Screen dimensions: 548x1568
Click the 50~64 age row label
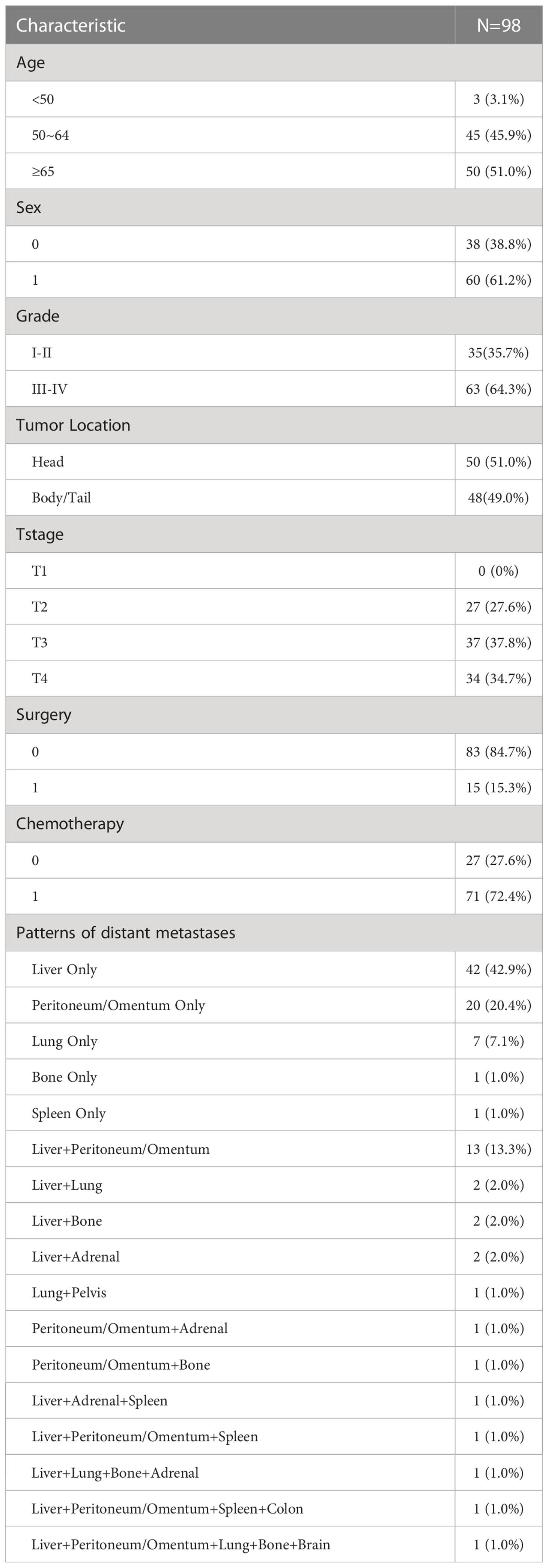[x=51, y=135]
